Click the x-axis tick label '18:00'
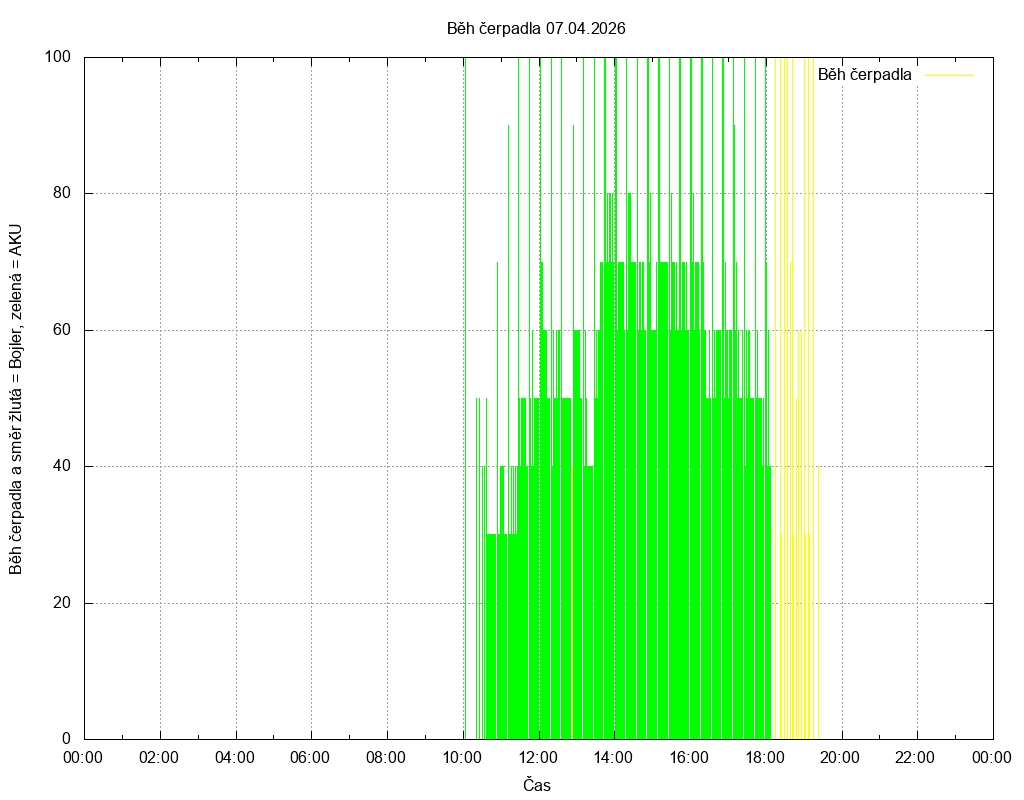 [764, 758]
